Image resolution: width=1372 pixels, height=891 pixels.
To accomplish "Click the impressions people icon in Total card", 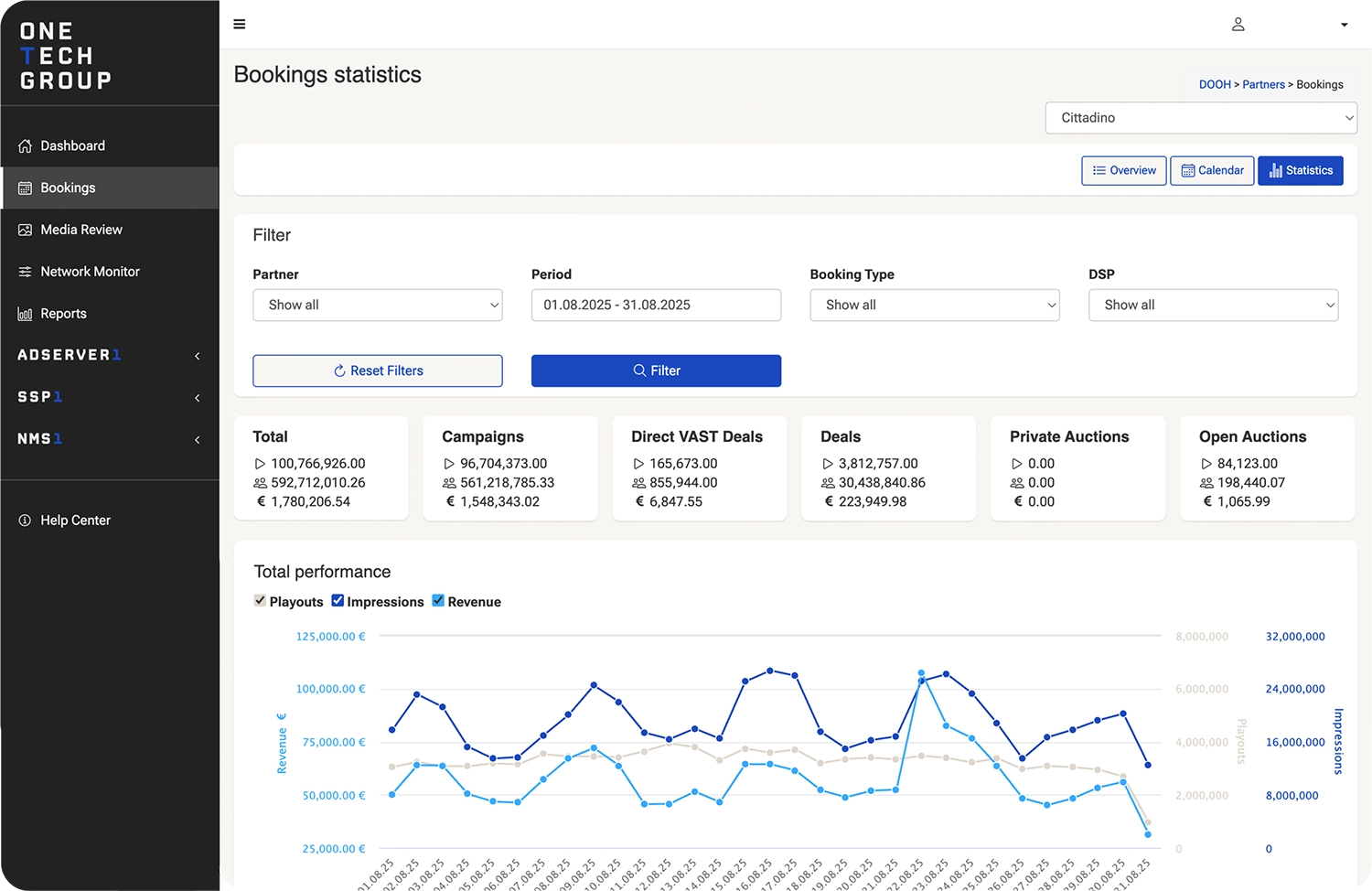I will click(260, 483).
